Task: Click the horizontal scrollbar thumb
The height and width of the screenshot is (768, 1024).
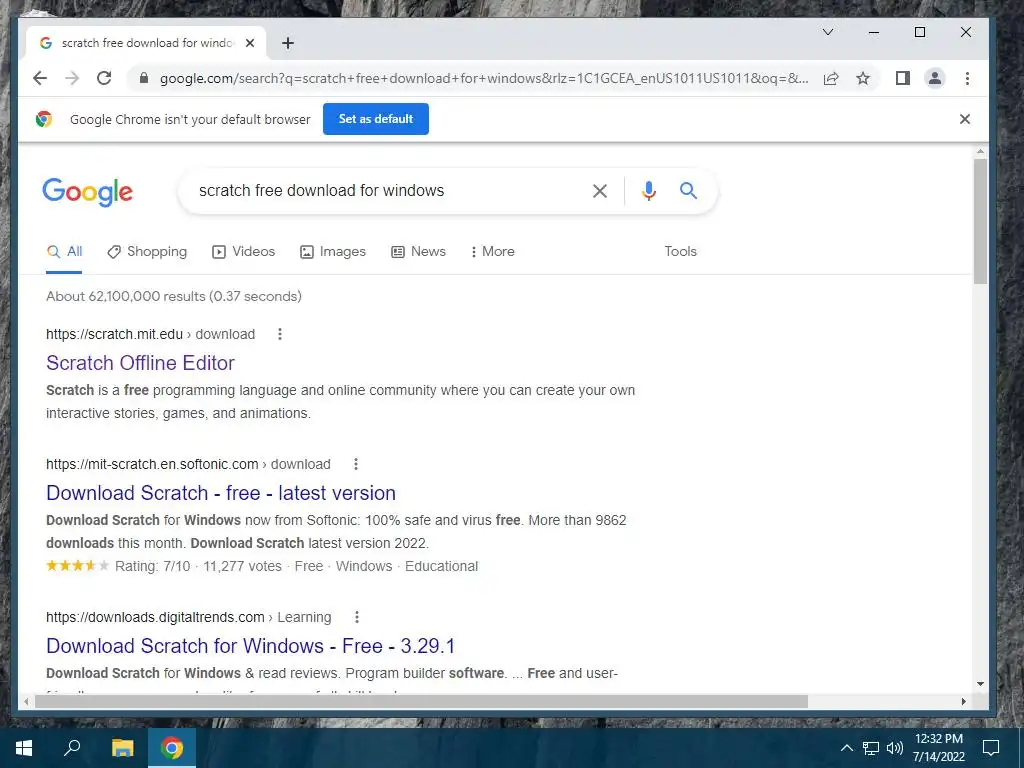Action: 421,701
